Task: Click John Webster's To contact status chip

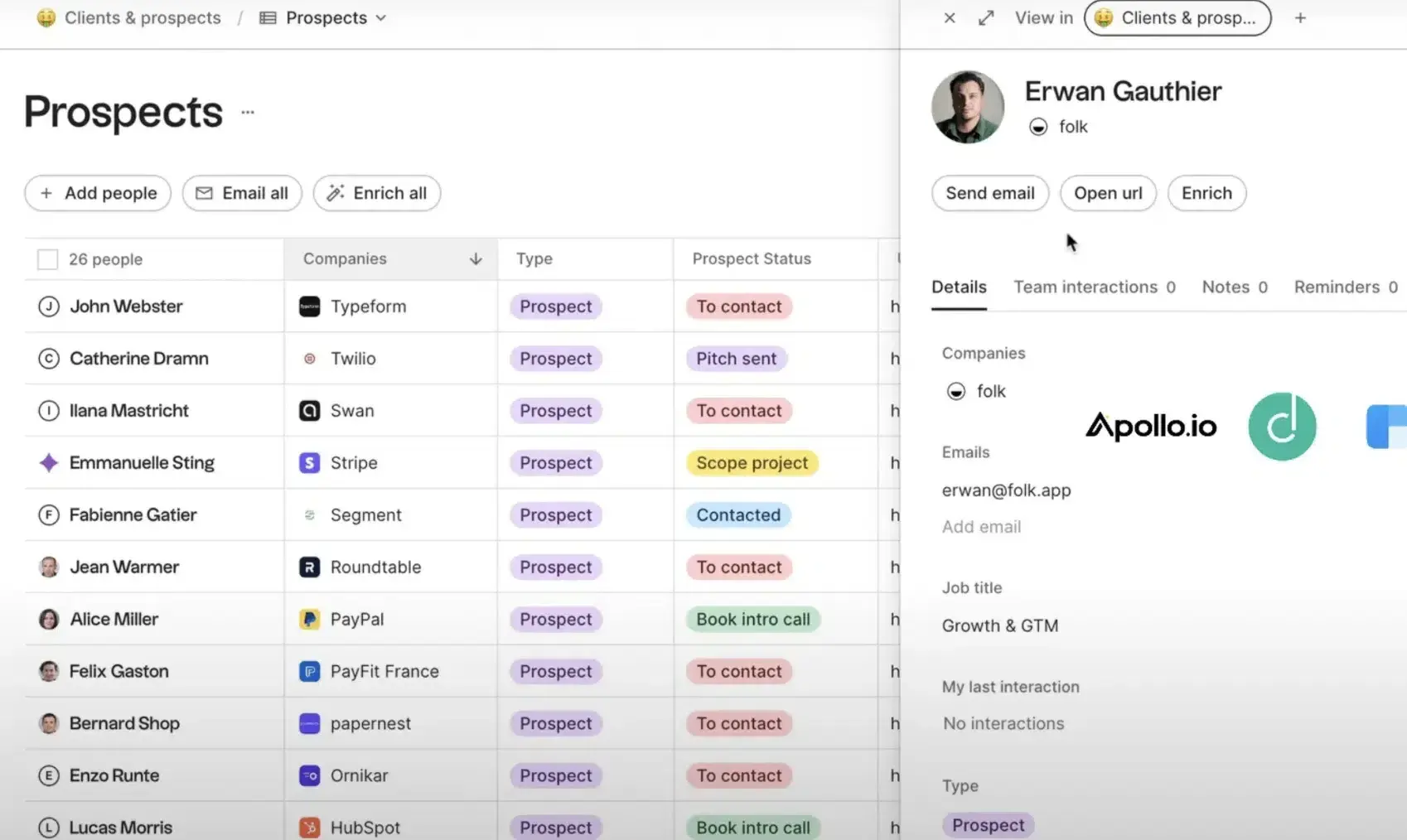Action: (738, 306)
